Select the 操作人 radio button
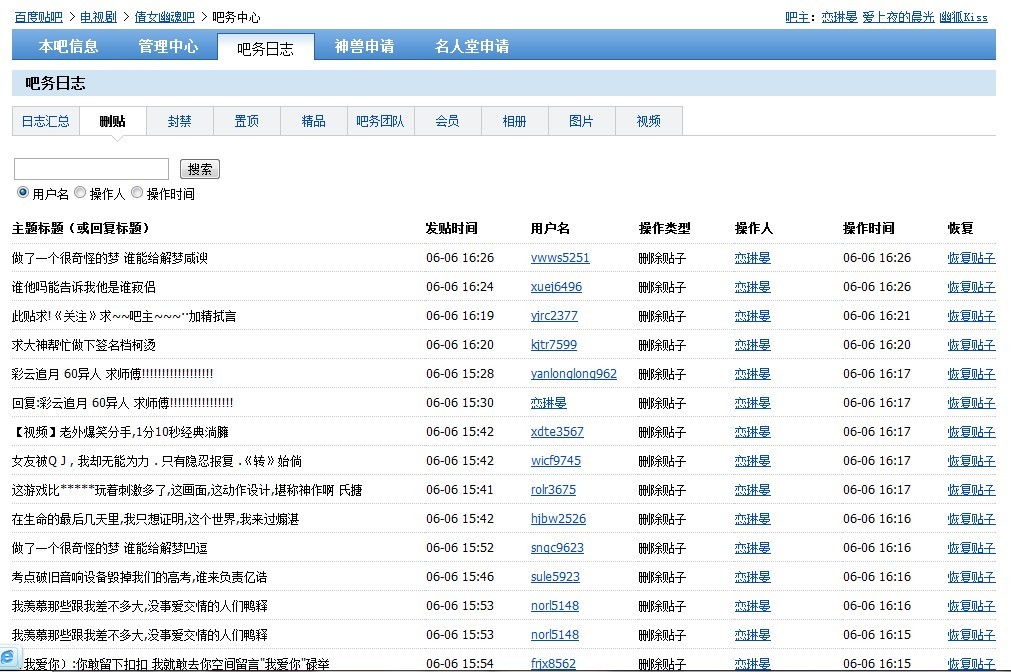This screenshot has height=672, width=1011. [x=80, y=192]
